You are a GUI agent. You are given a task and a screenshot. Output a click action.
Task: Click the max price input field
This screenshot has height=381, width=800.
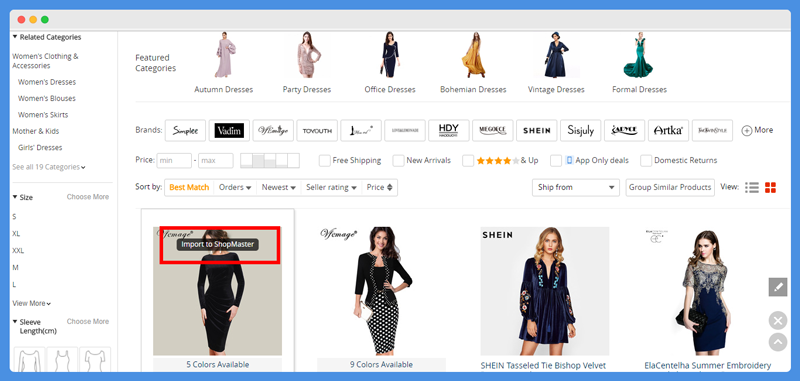[216, 161]
